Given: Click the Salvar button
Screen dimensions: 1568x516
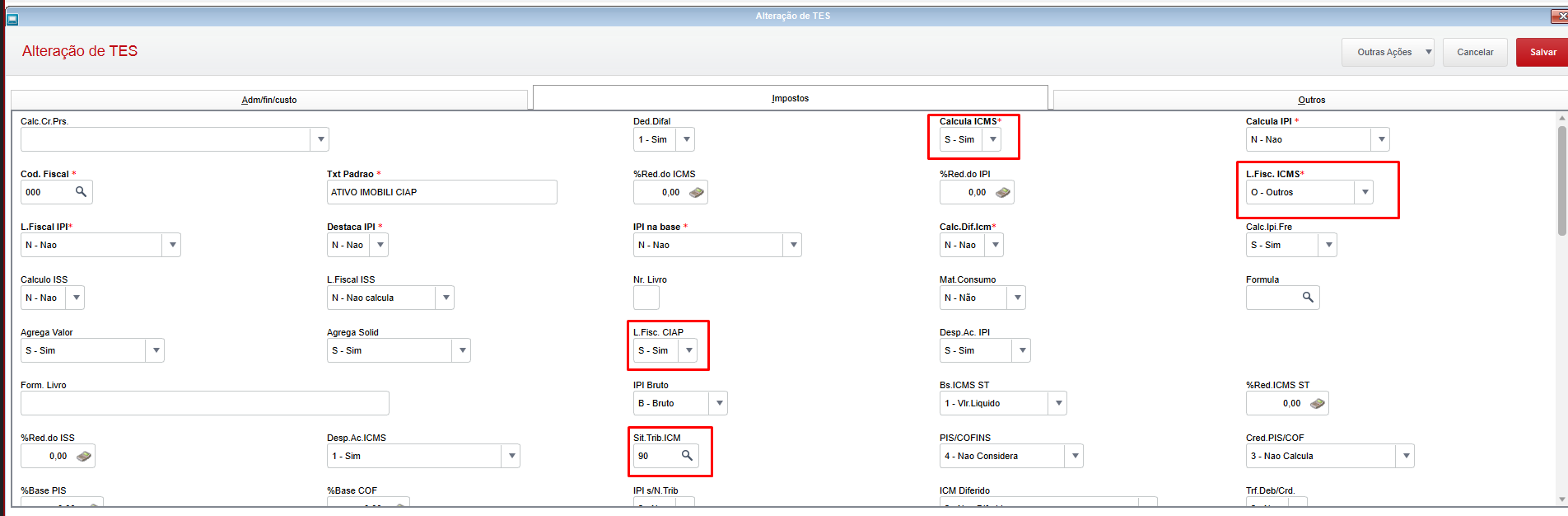Looking at the screenshot, I should pyautogui.click(x=1542, y=52).
